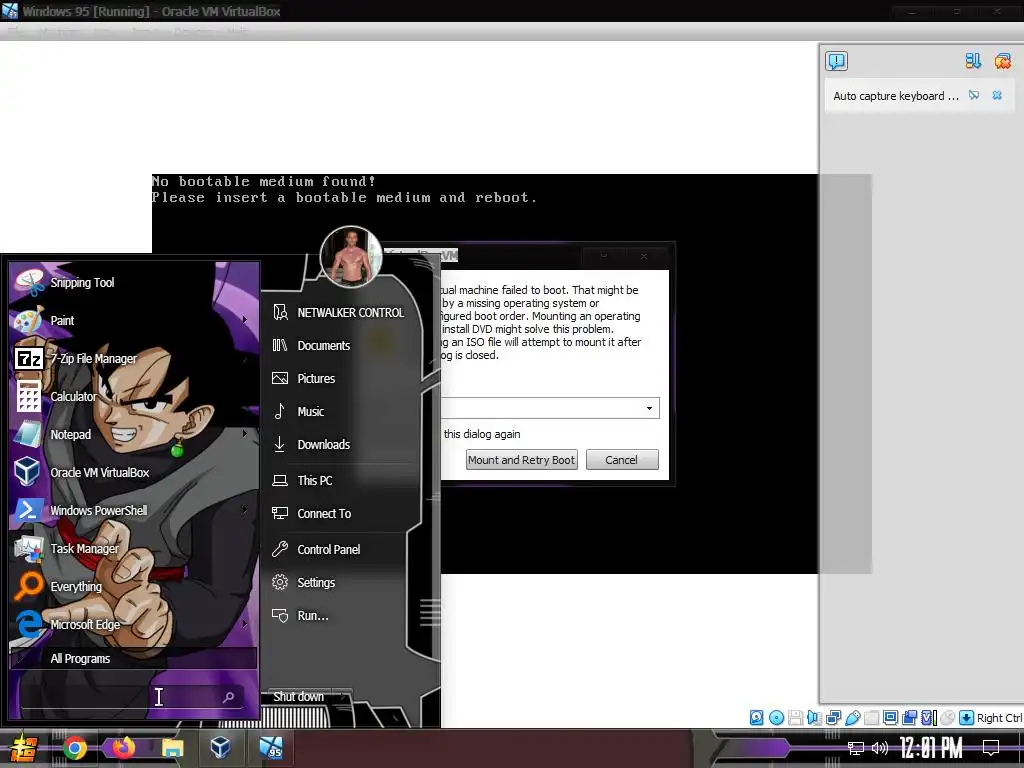Click the mouse integration status indicator
The width and height of the screenshot is (1024, 768).
(x=948, y=718)
